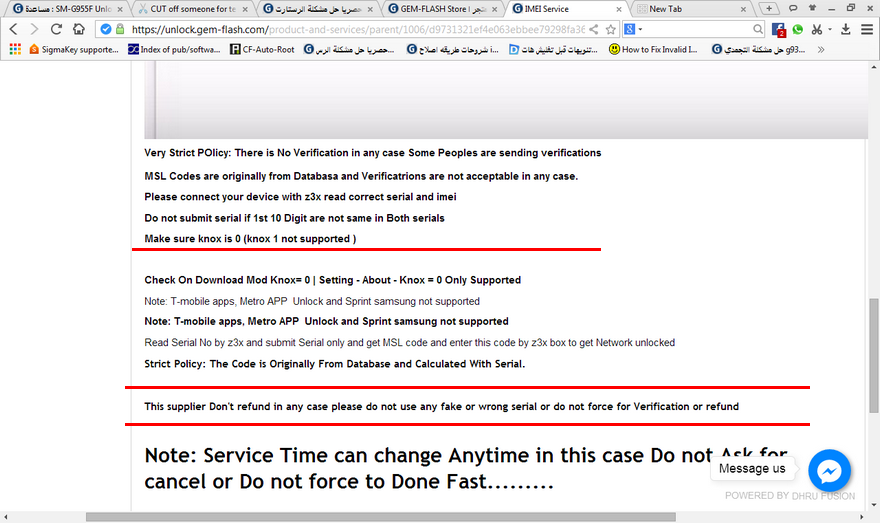Go forward to the next page
880x523 pixels.
click(34, 29)
